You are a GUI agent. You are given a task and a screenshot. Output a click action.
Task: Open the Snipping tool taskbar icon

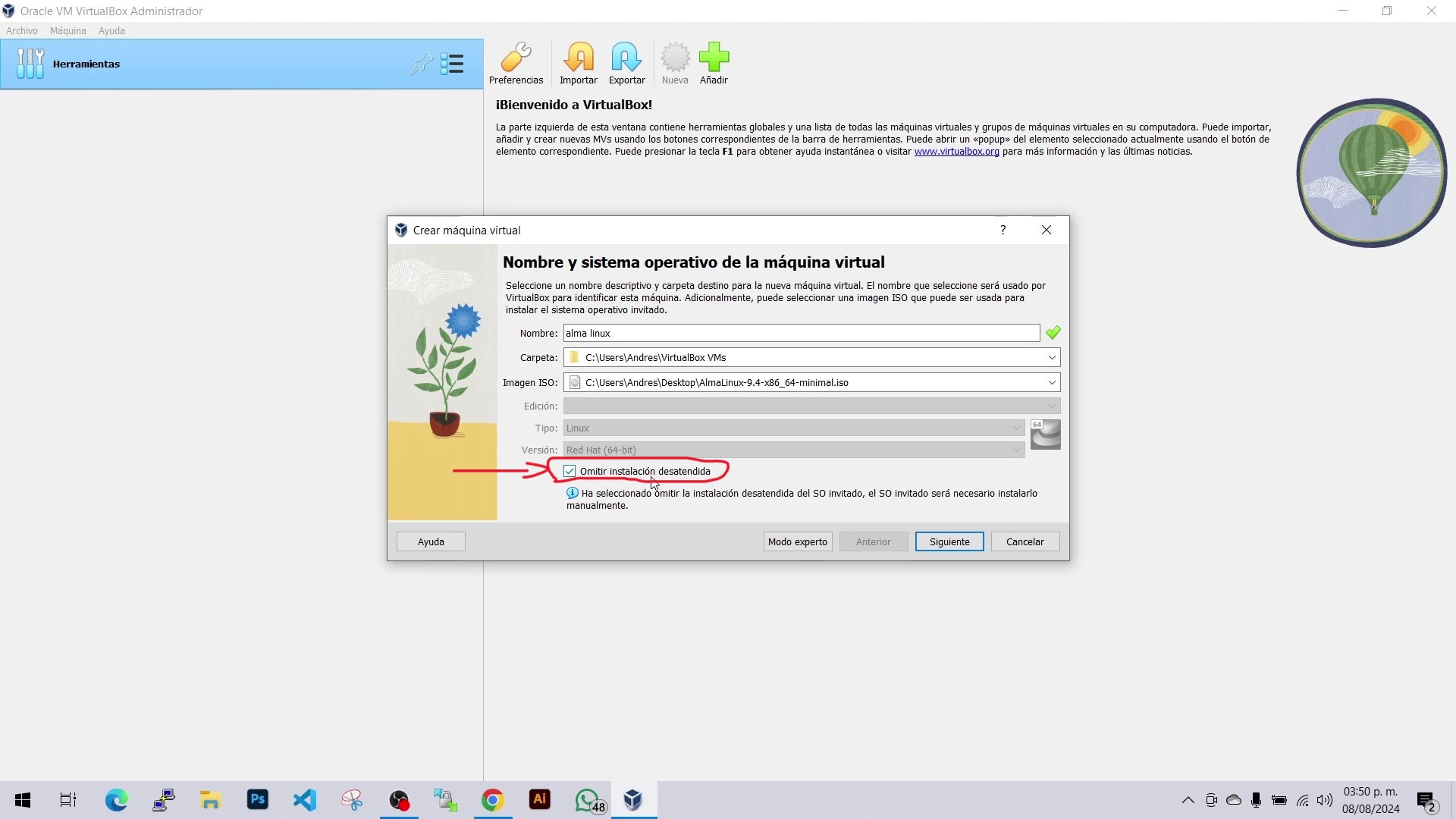coord(352,800)
